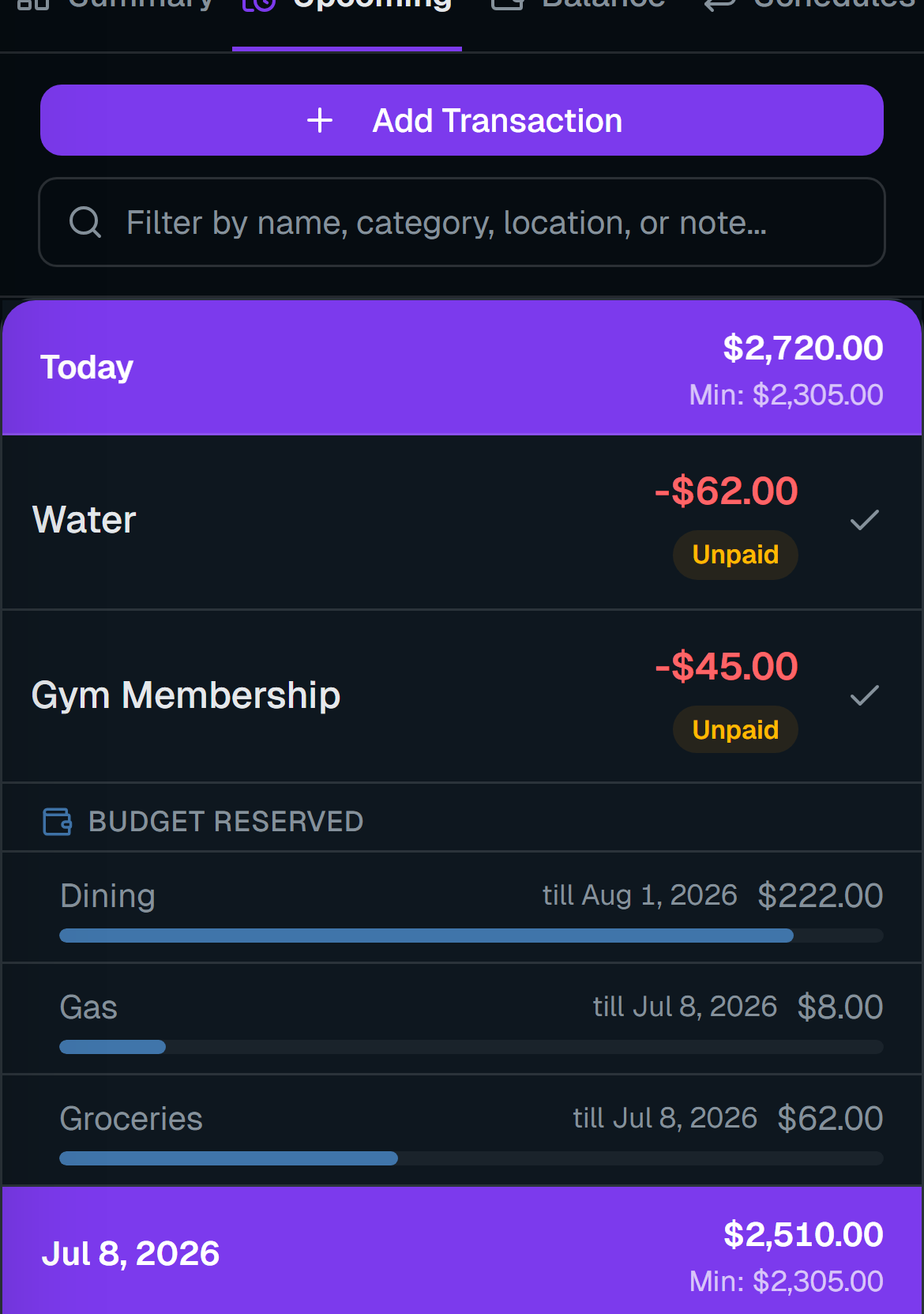924x1314 pixels.
Task: Expand the Jul 8, 2026 date header
Action: (462, 1251)
